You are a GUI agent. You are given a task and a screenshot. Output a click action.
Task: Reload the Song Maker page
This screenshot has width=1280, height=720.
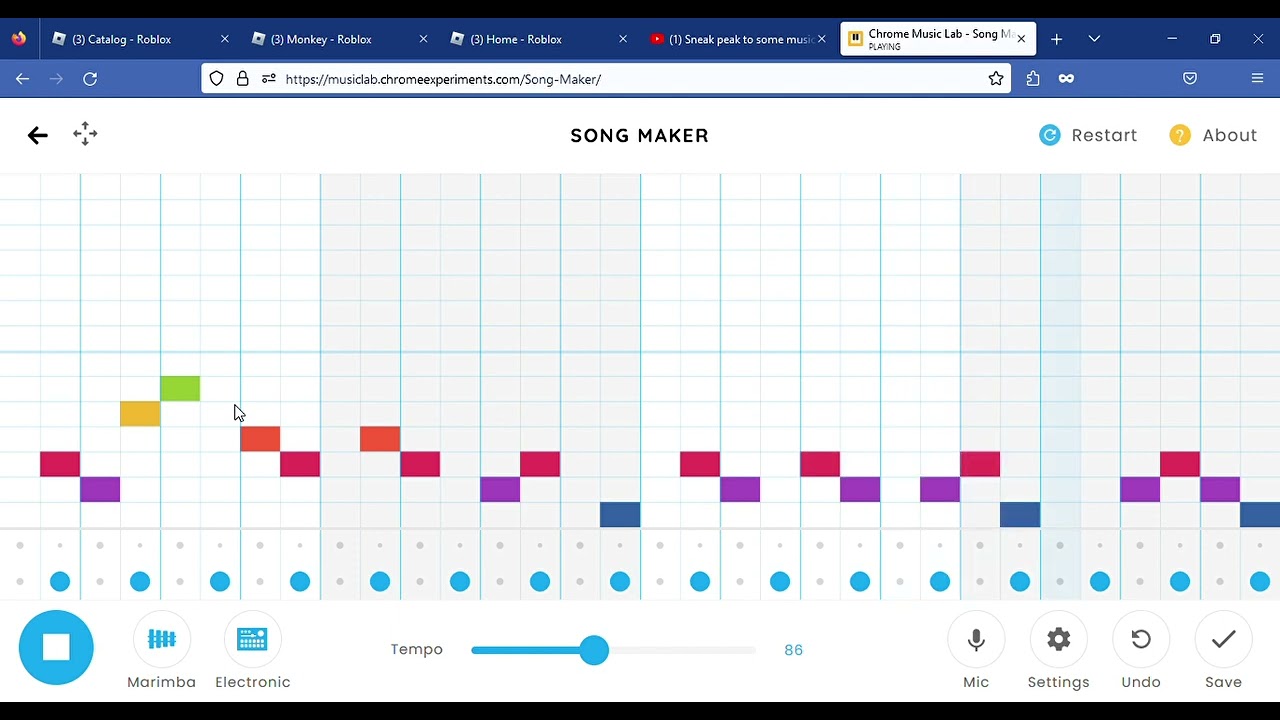pos(90,79)
